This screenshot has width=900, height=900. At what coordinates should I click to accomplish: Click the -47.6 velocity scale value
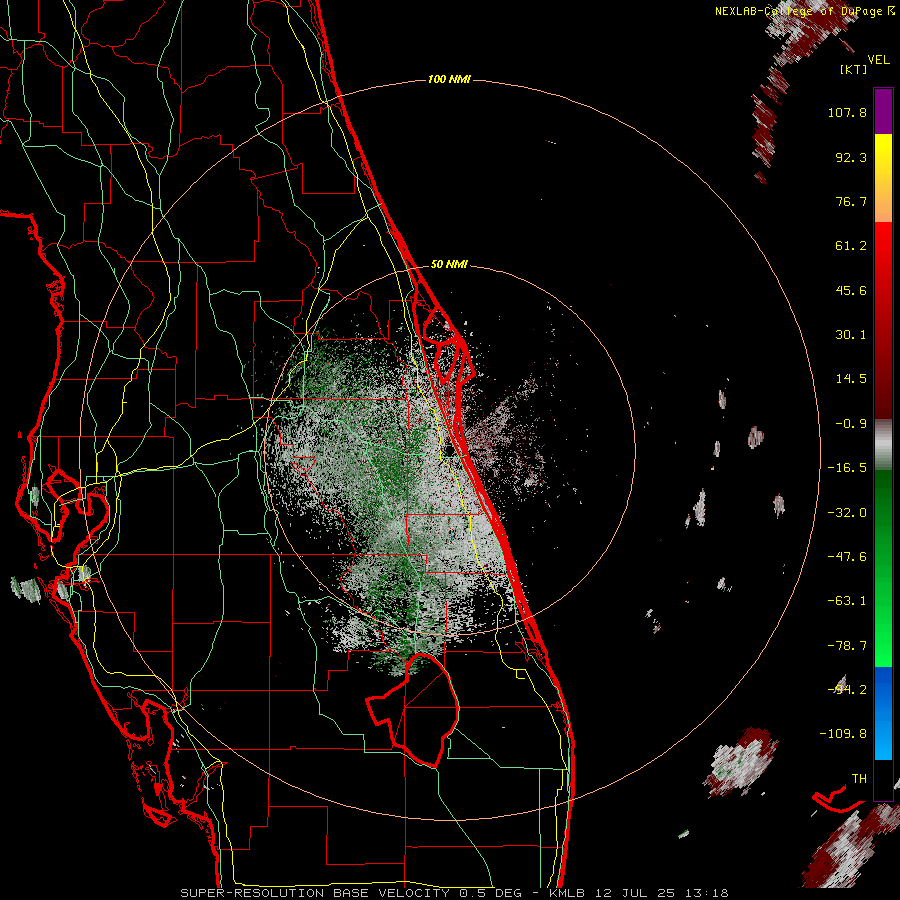point(847,557)
